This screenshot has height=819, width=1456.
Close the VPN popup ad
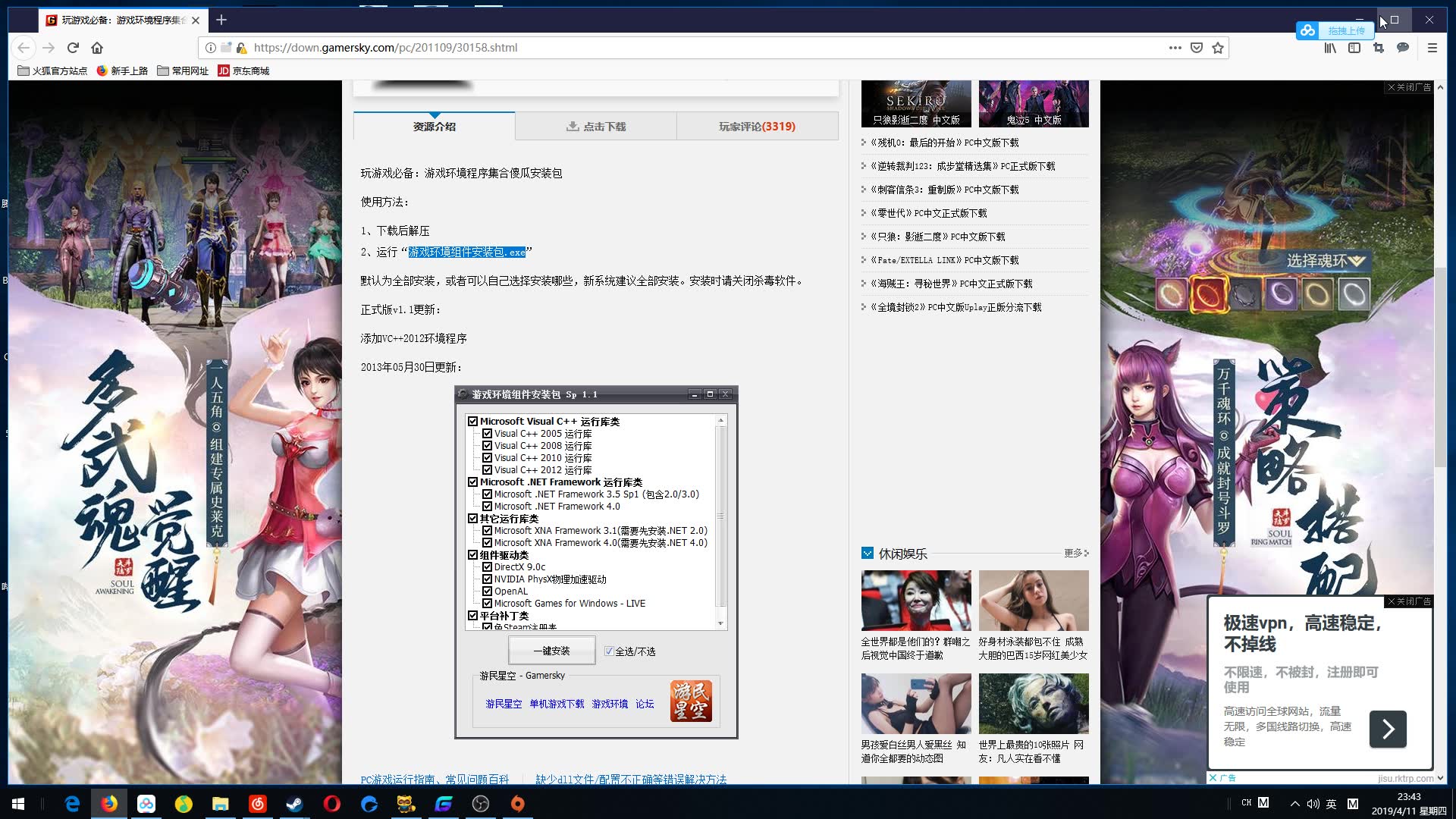[1410, 601]
